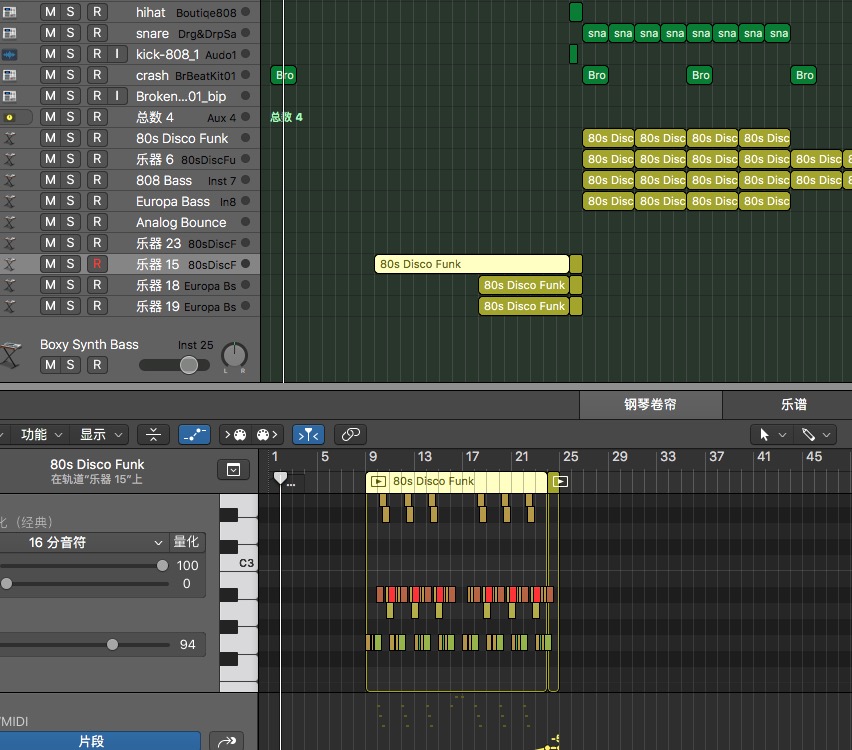Toggle MIDI In button in piano roll
The width and height of the screenshot is (852, 750).
pyautogui.click(x=235, y=434)
